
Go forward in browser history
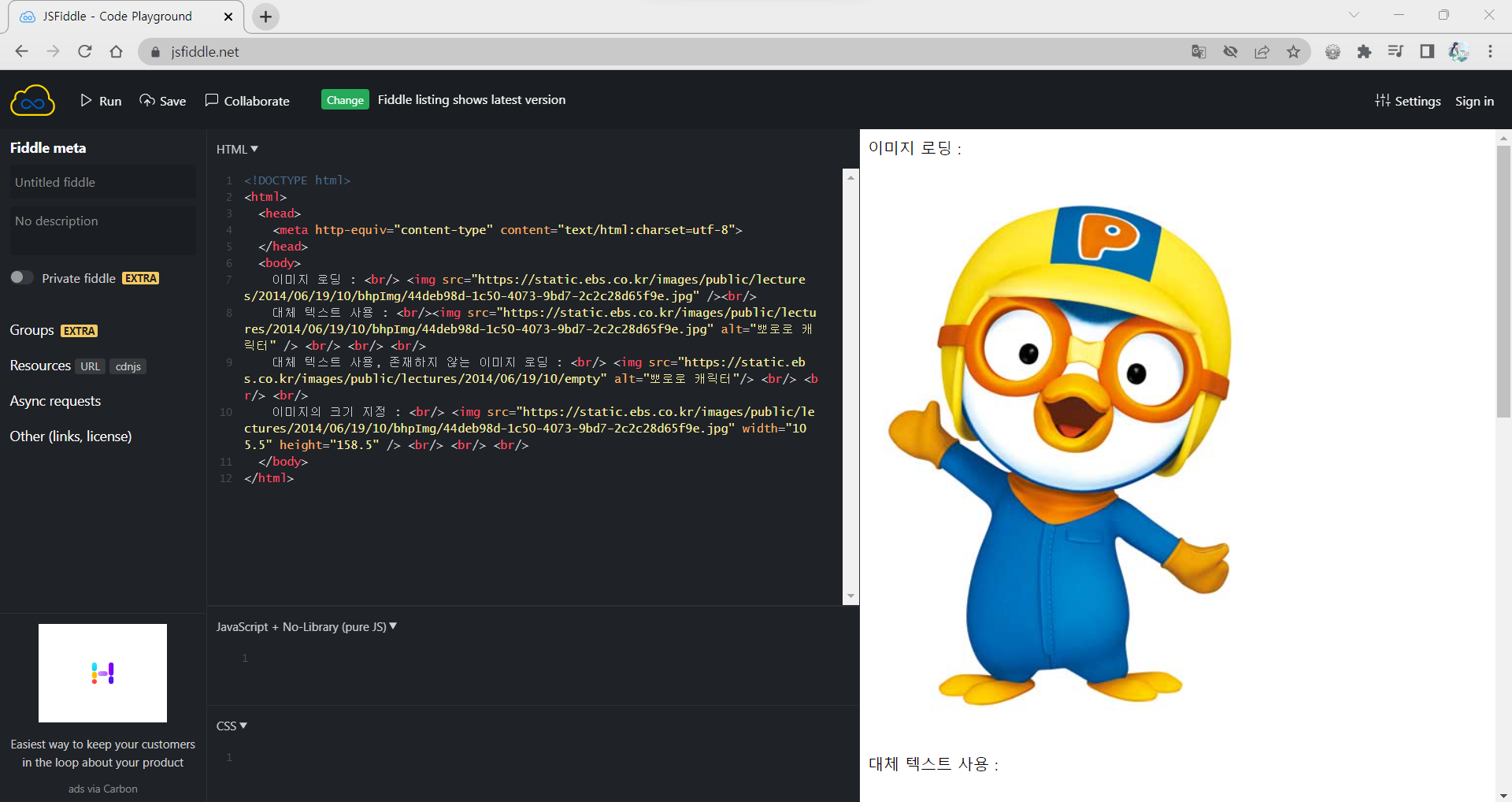coord(54,51)
